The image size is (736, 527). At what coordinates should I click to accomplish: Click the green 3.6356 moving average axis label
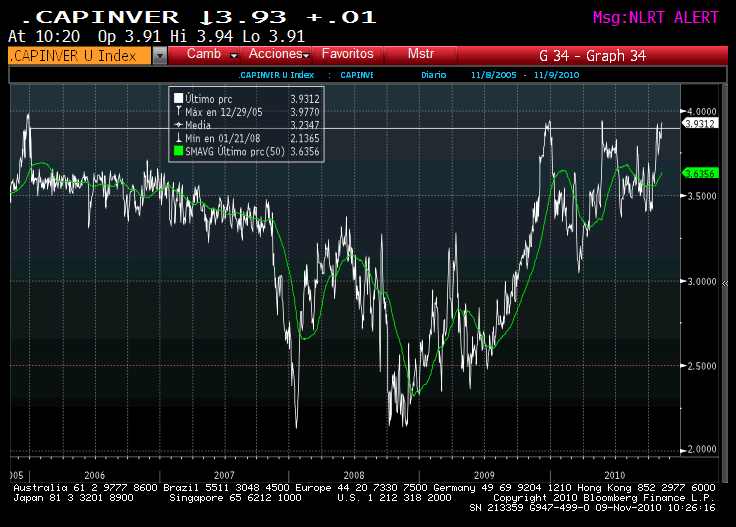700,174
